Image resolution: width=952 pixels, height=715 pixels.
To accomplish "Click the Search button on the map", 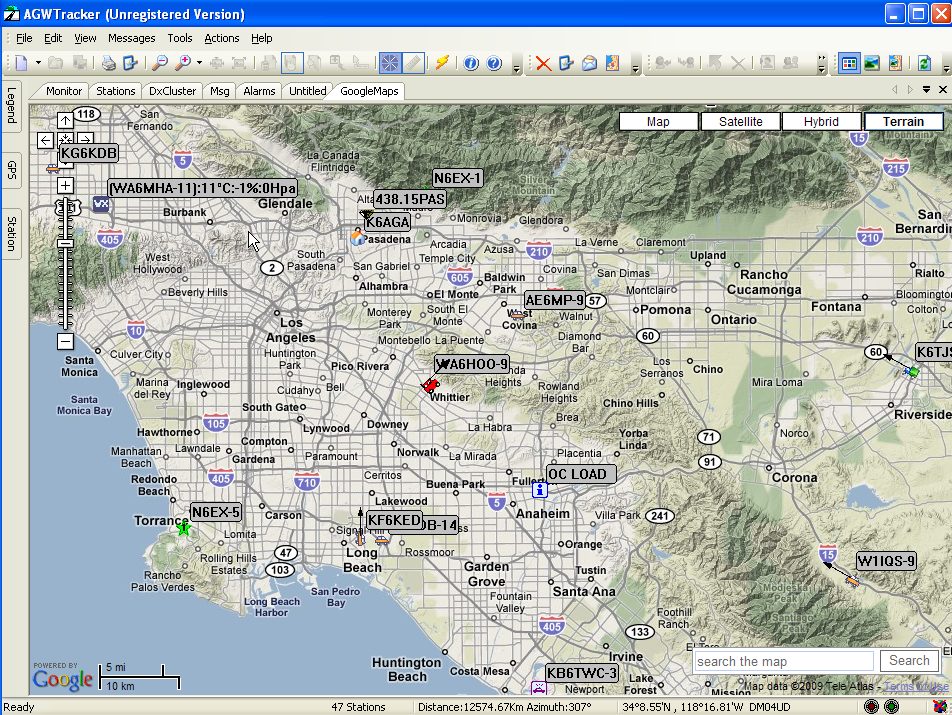I will (908, 660).
